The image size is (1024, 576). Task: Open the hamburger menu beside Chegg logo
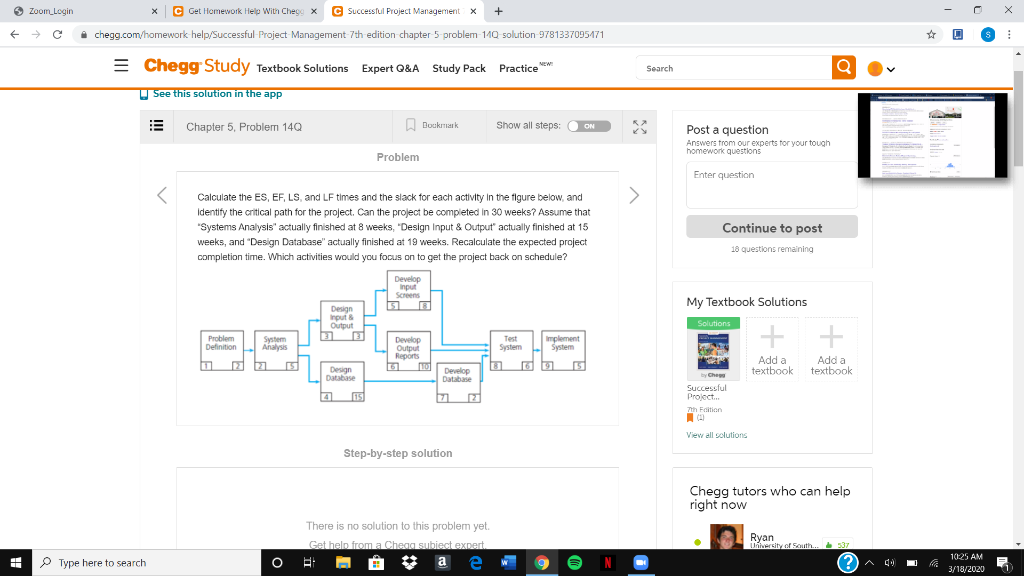(x=121, y=66)
